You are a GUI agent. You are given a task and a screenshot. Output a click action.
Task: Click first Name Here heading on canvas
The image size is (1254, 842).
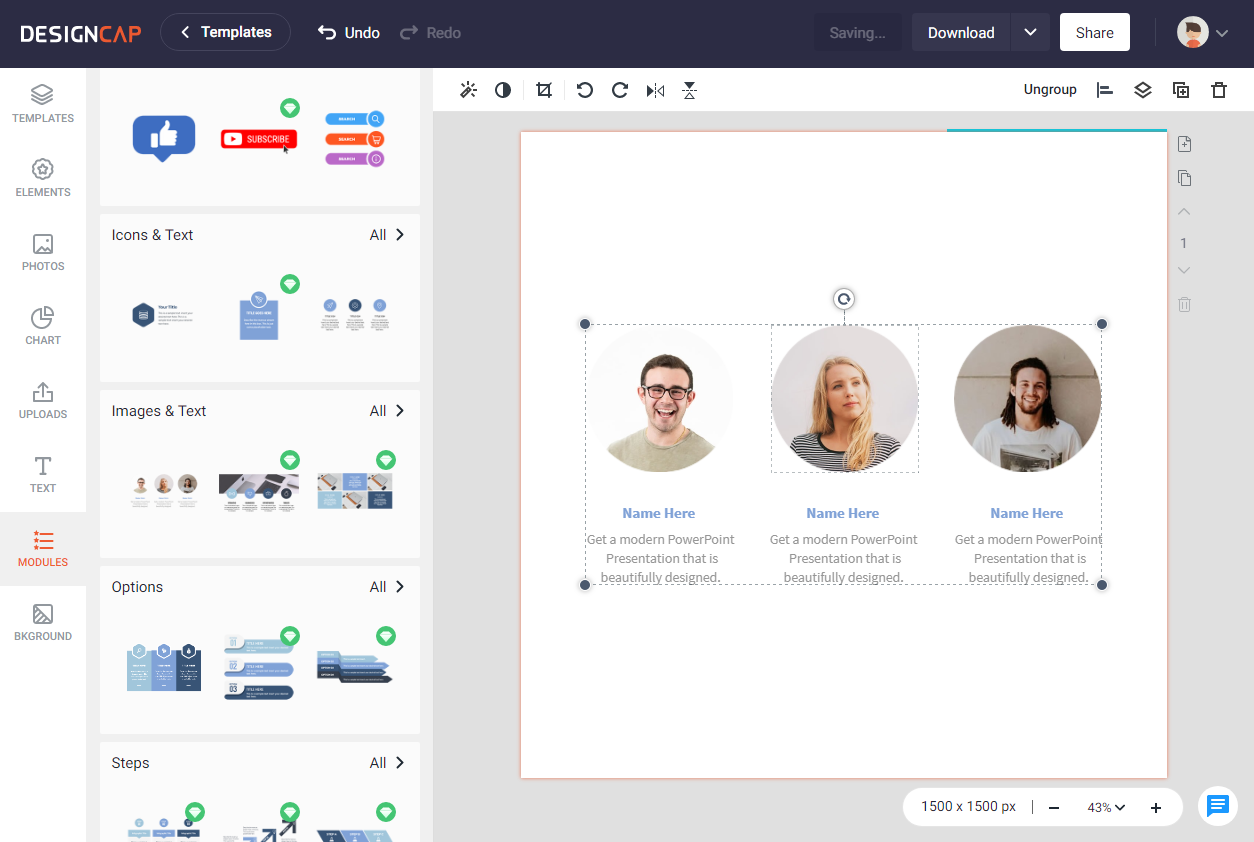pyautogui.click(x=659, y=513)
